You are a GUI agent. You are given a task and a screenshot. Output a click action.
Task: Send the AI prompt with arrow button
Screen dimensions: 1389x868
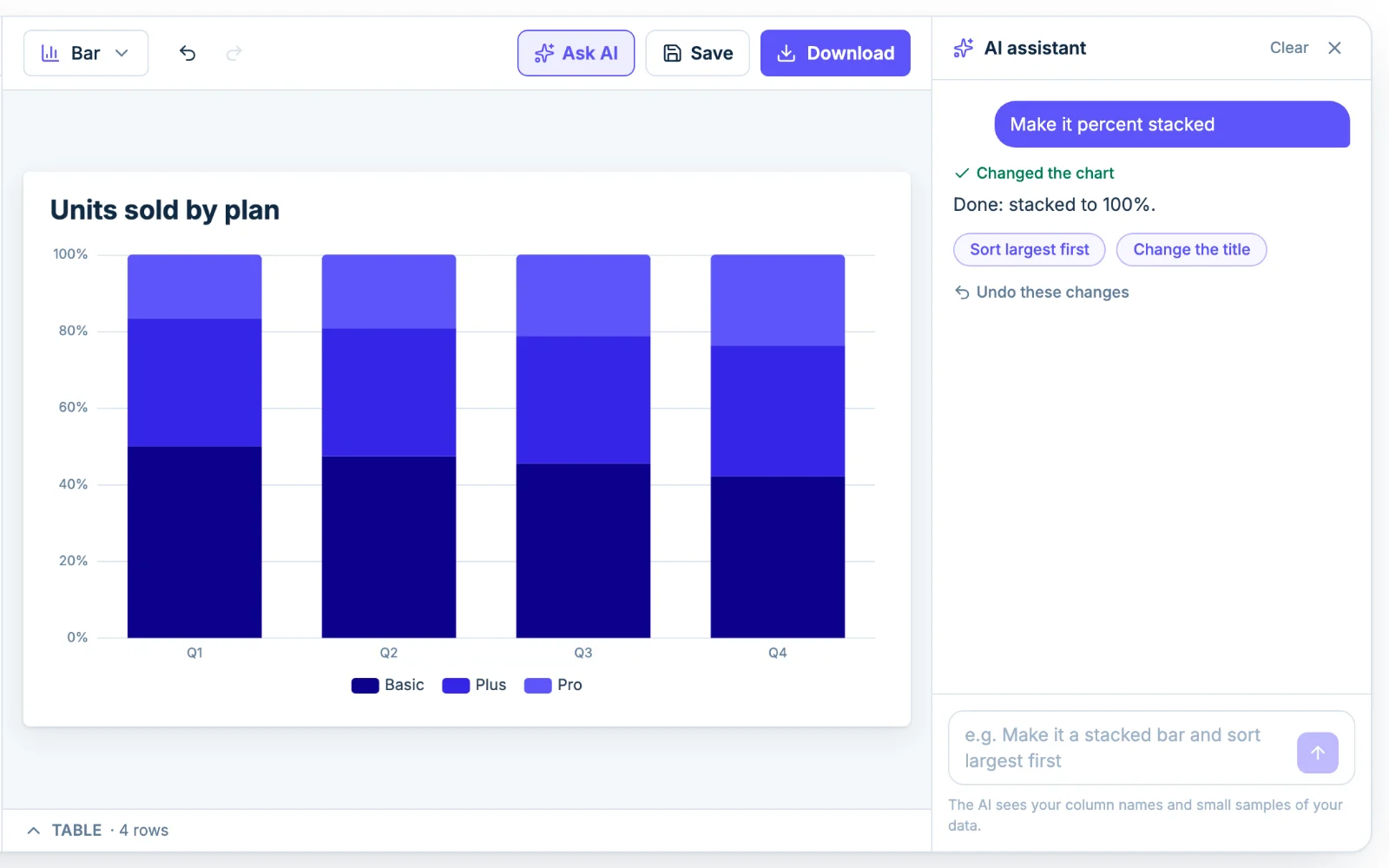click(1318, 753)
